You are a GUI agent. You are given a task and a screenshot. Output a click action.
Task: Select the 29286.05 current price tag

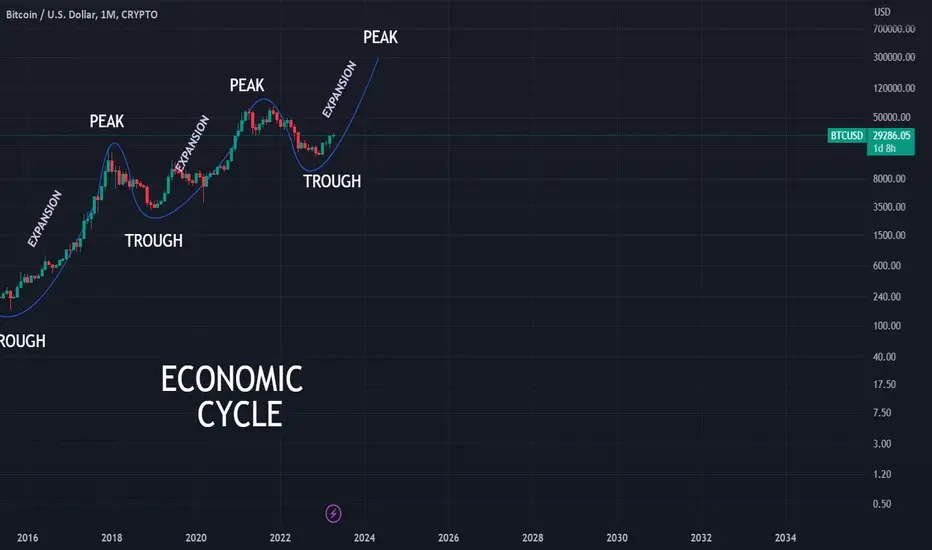pyautogui.click(x=891, y=136)
